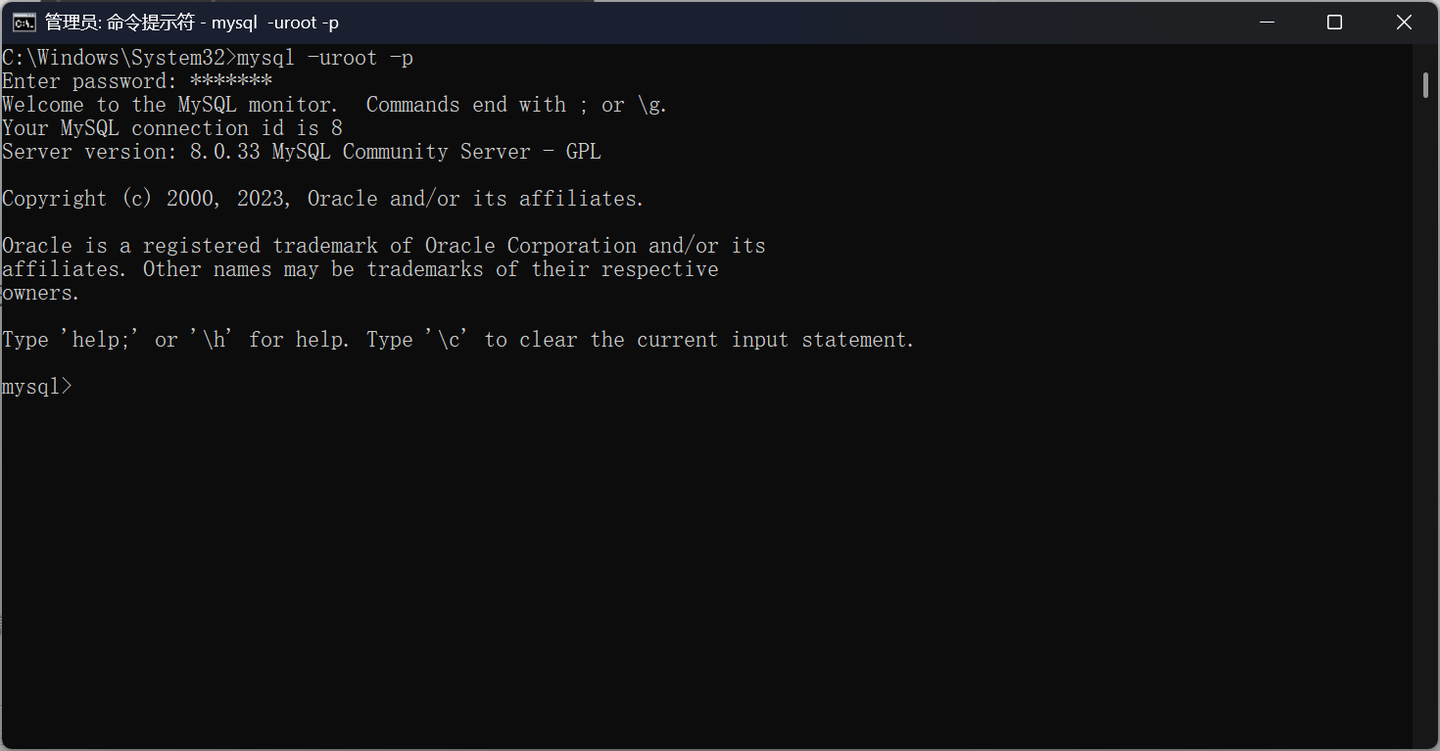Click inside the empty terminal area
The width and height of the screenshot is (1440, 751).
(x=700, y=550)
